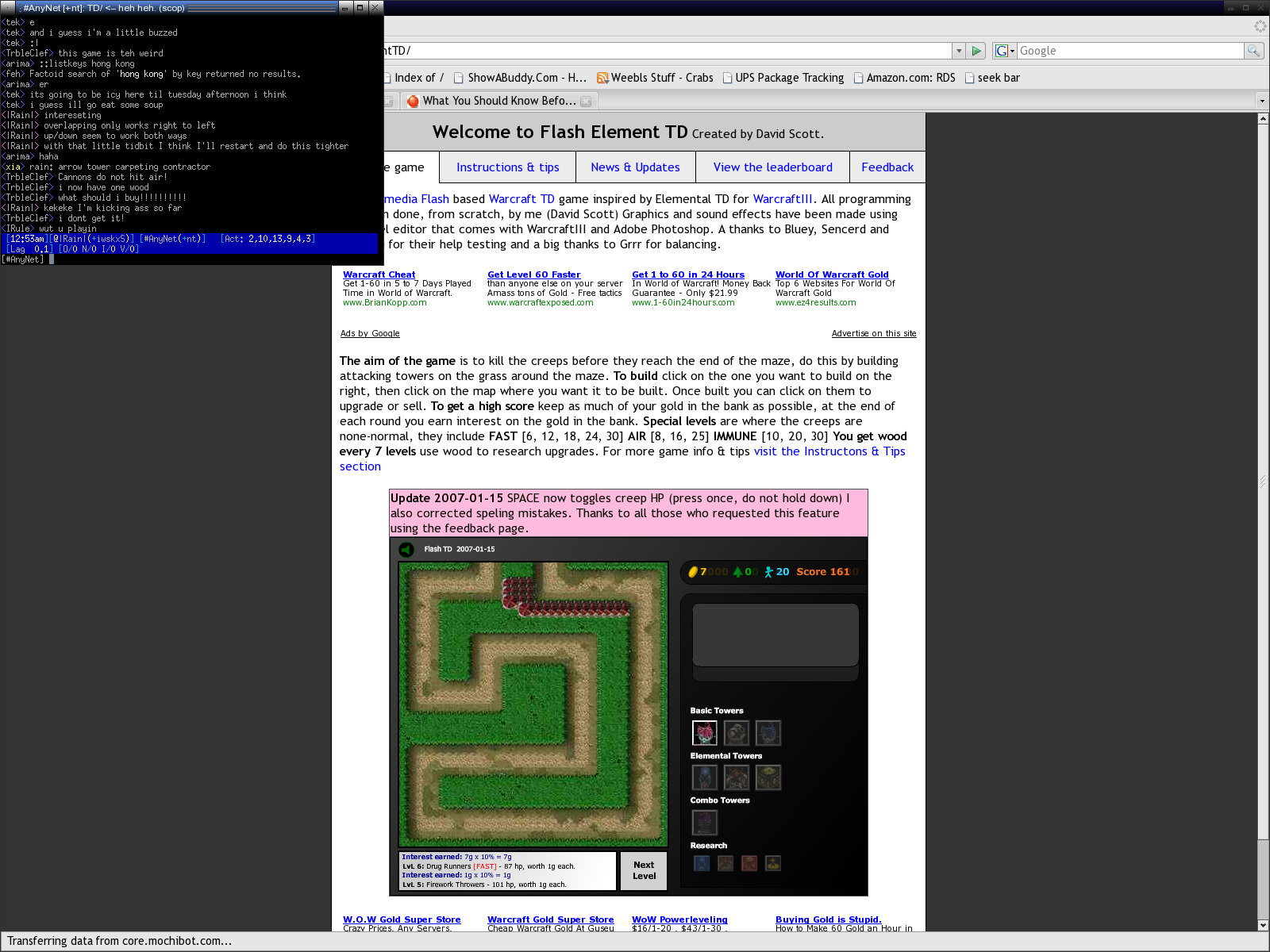Screen dimensions: 1270x952
Task: Pick the yellow third Elemental Towers icon
Action: (768, 777)
